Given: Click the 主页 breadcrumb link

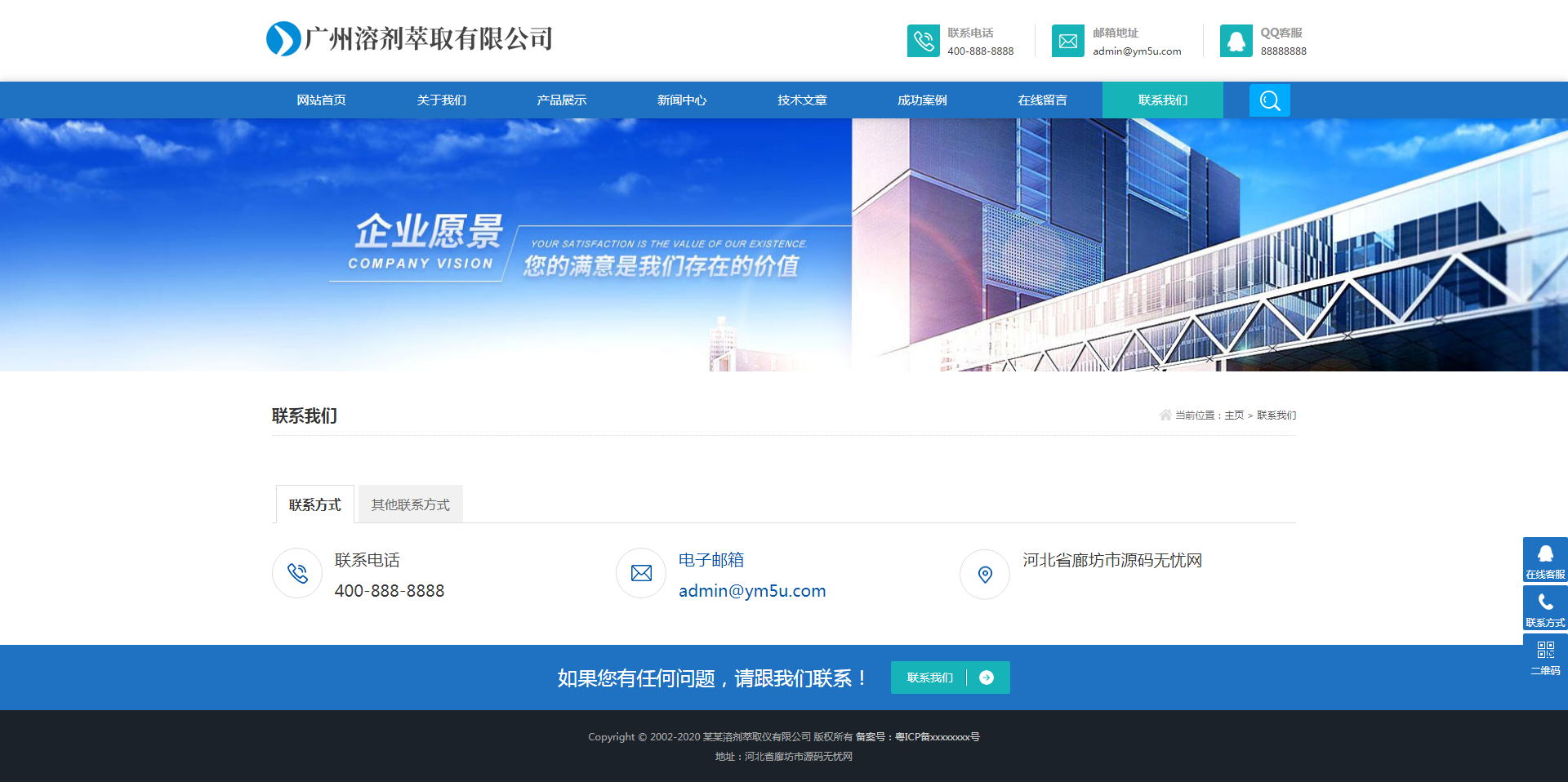Looking at the screenshot, I should [1233, 415].
